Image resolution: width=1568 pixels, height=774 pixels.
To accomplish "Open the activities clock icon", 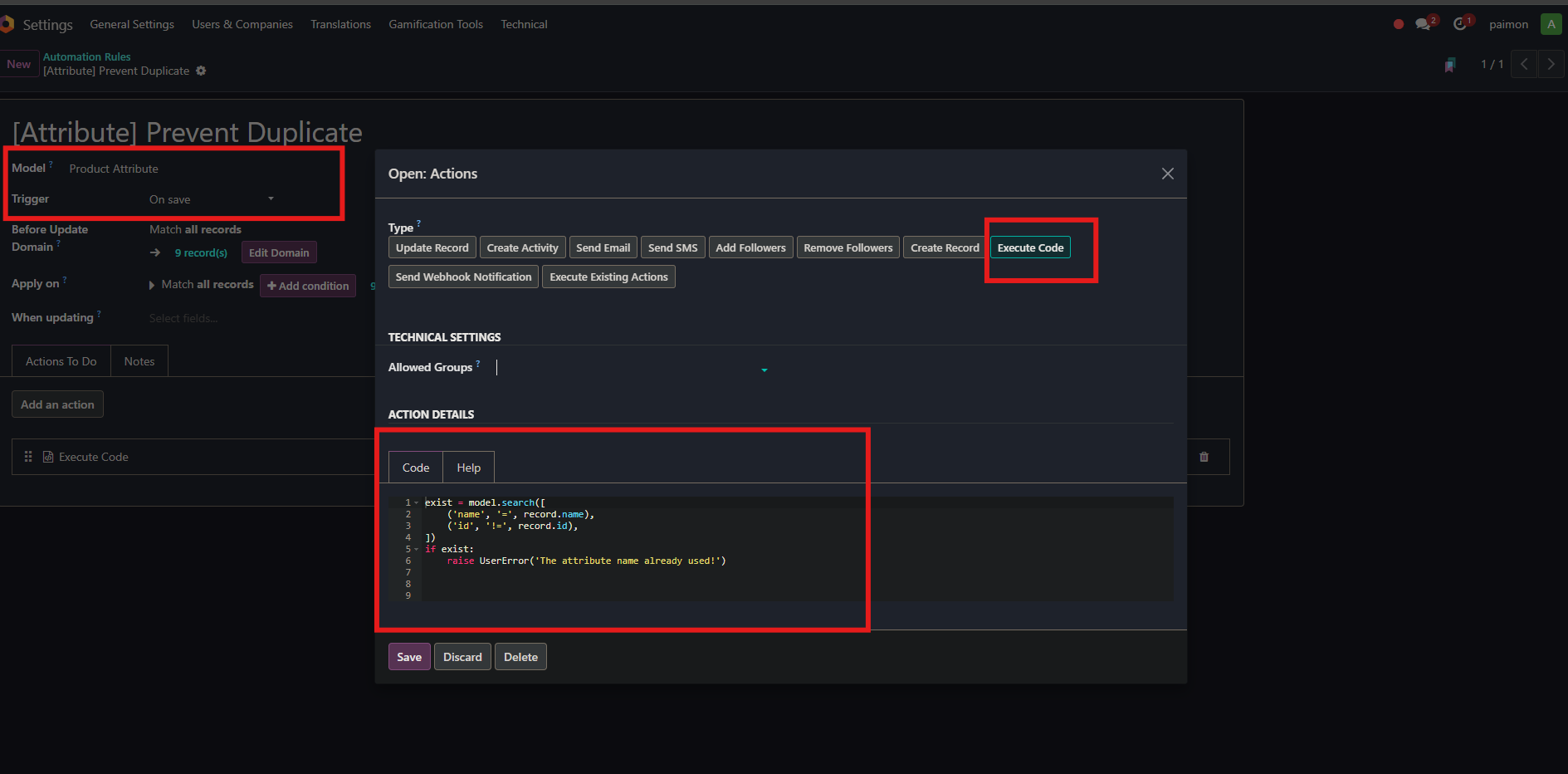I will tap(1460, 24).
